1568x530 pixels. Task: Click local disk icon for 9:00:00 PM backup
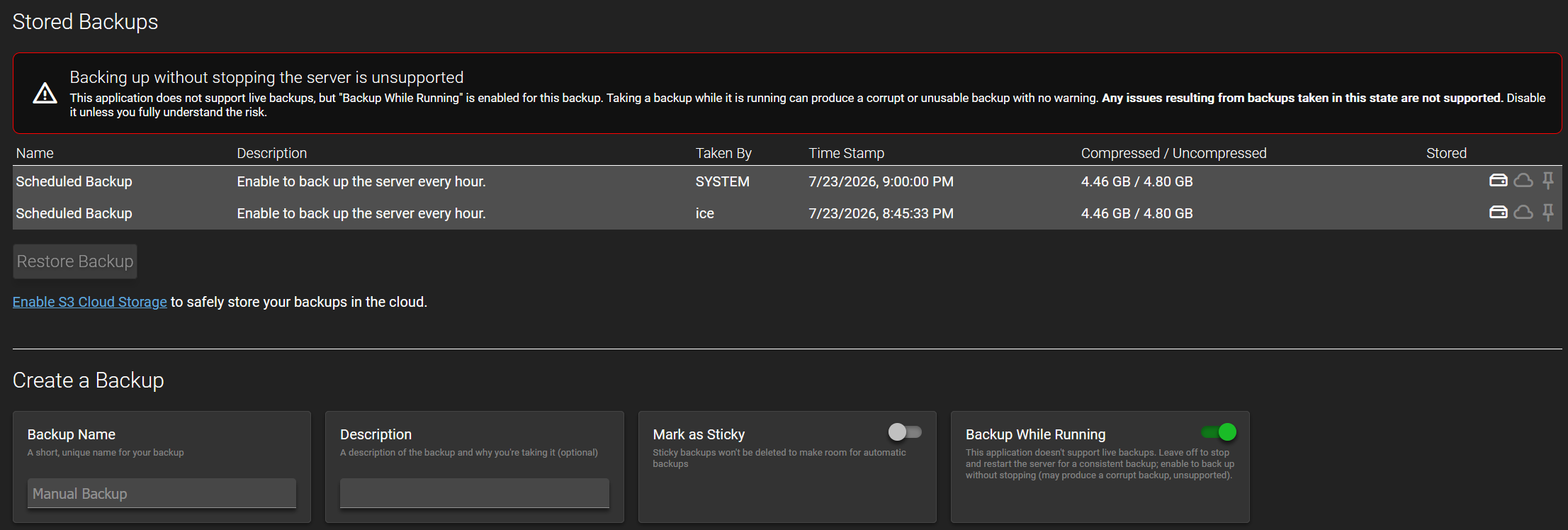pyautogui.click(x=1498, y=181)
